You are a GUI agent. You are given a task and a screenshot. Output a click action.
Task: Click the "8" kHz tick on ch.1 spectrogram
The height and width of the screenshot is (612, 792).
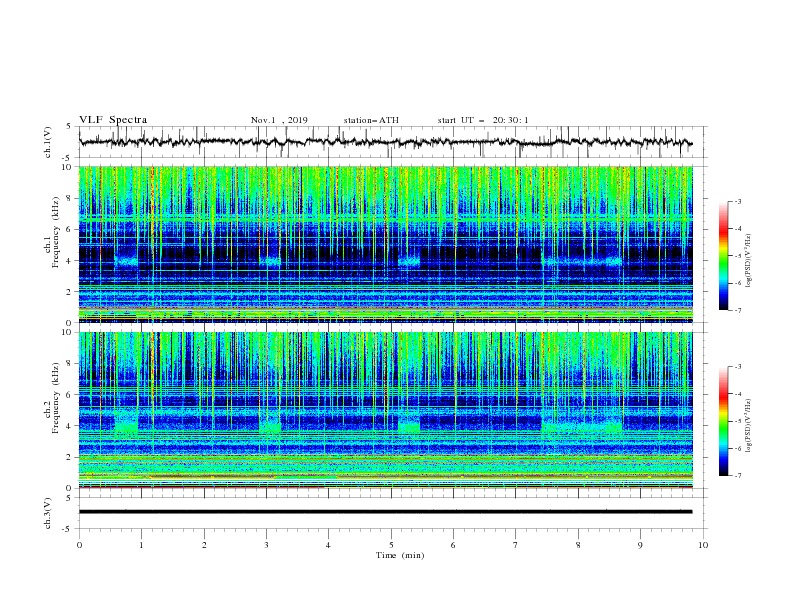point(70,198)
